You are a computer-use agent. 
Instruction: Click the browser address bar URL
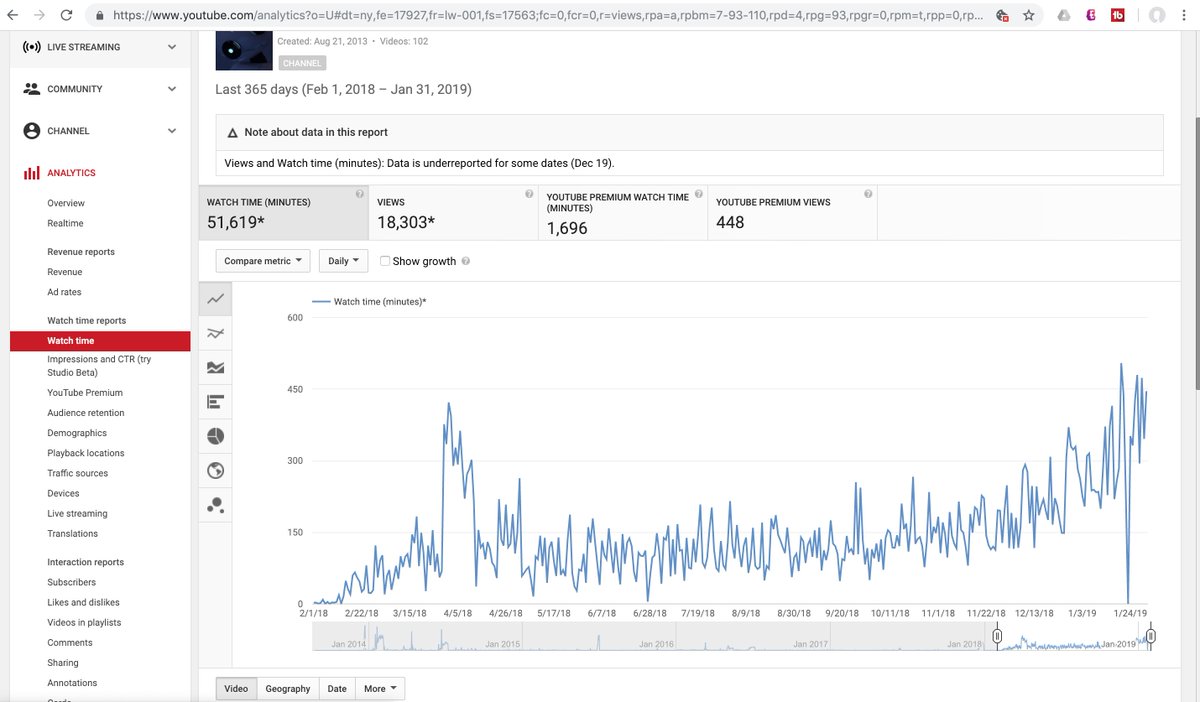point(548,16)
